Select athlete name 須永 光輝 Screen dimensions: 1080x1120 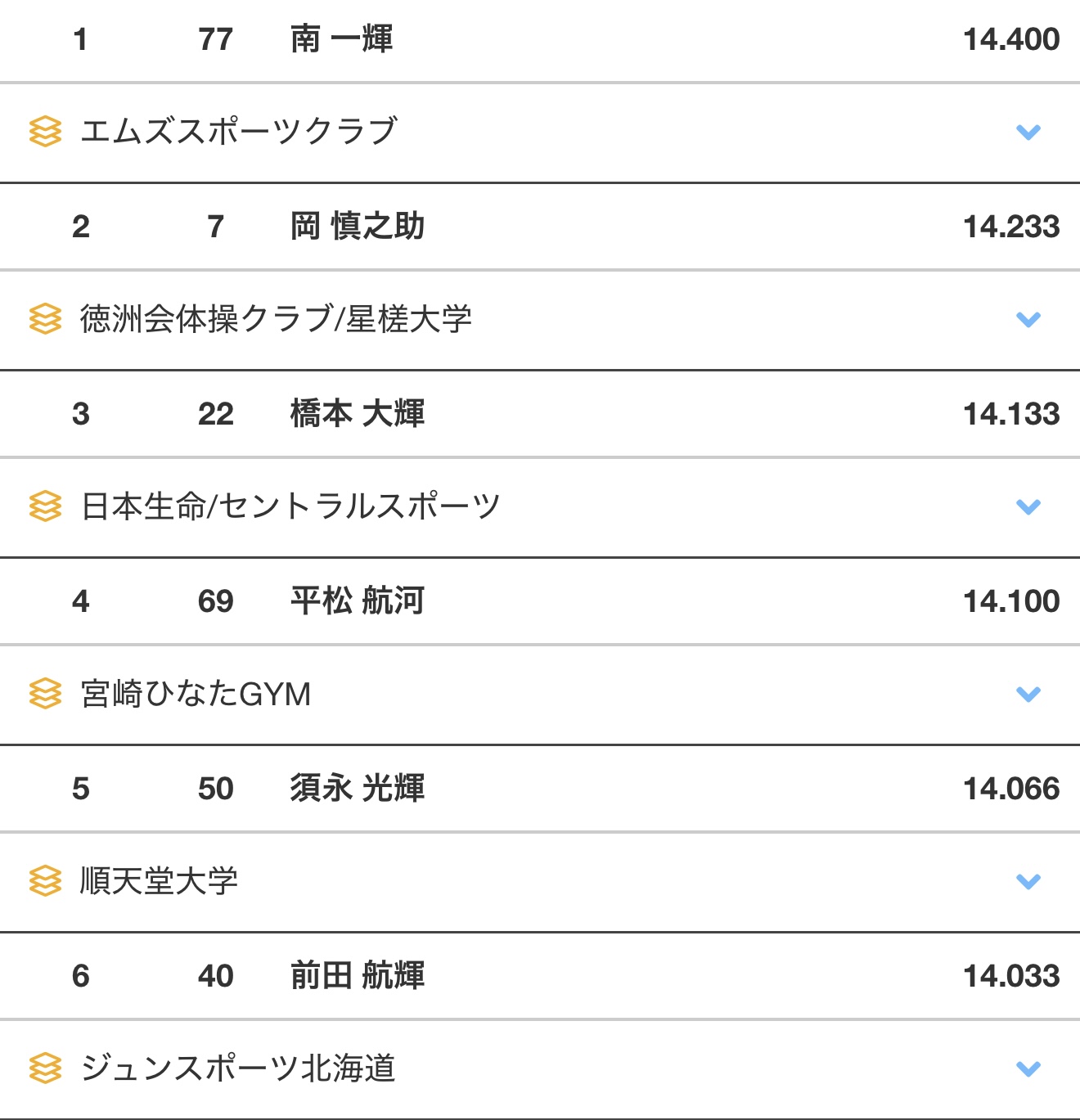[358, 789]
